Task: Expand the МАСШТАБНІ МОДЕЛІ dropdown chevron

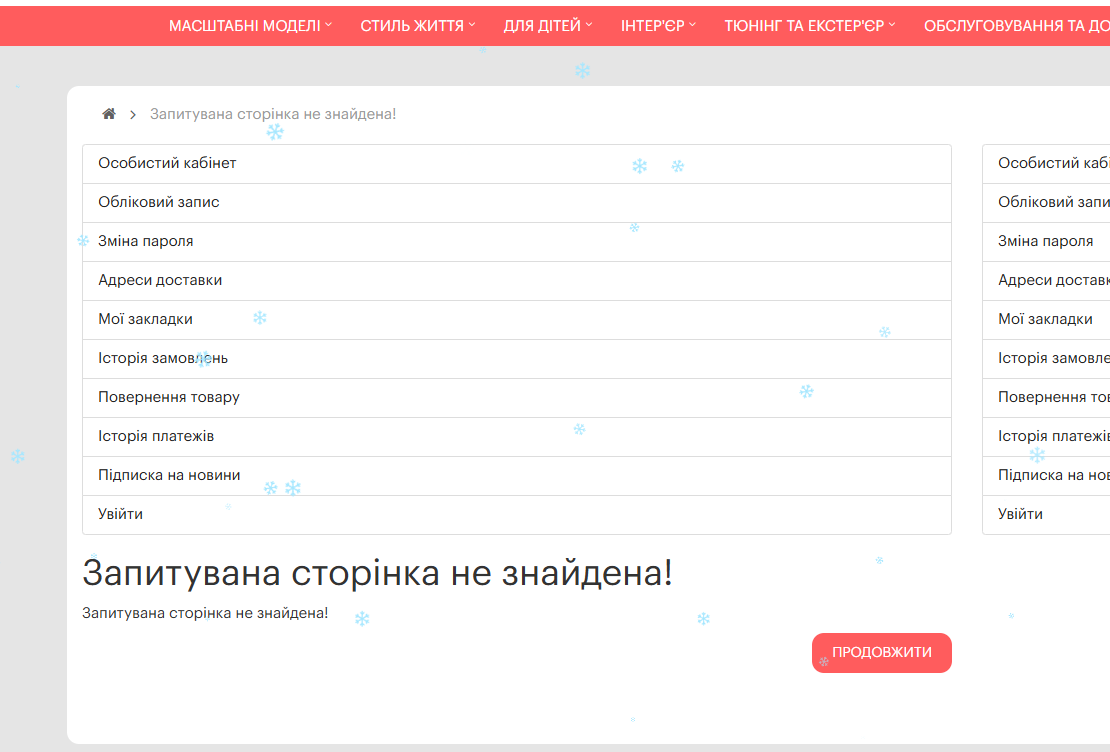Action: point(328,25)
